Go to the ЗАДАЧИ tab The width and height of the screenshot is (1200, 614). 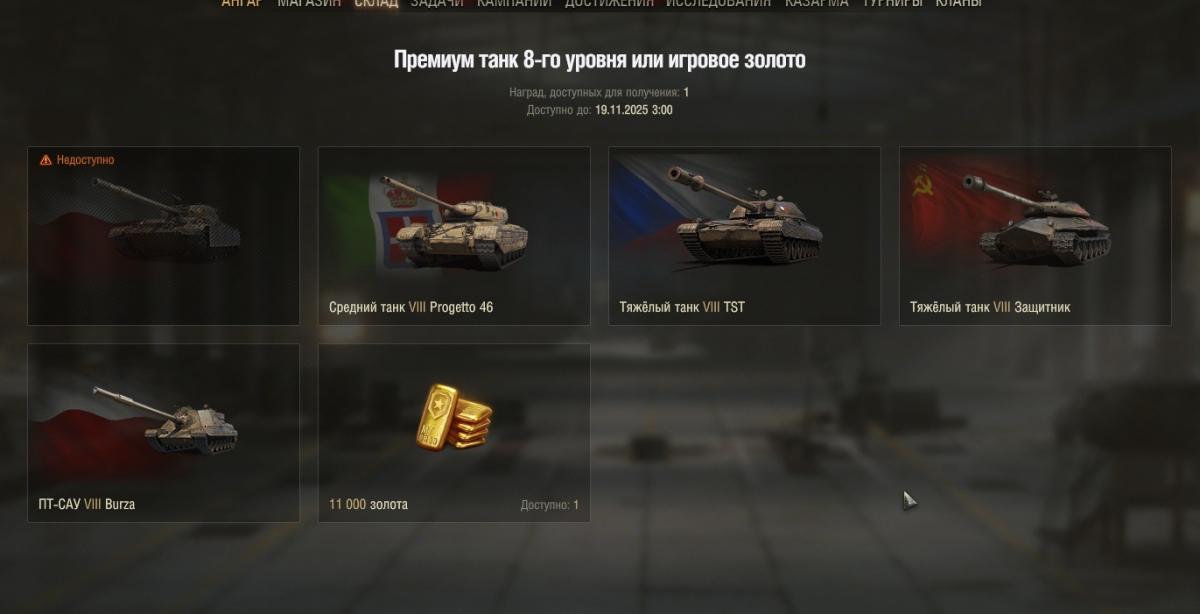[x=437, y=4]
